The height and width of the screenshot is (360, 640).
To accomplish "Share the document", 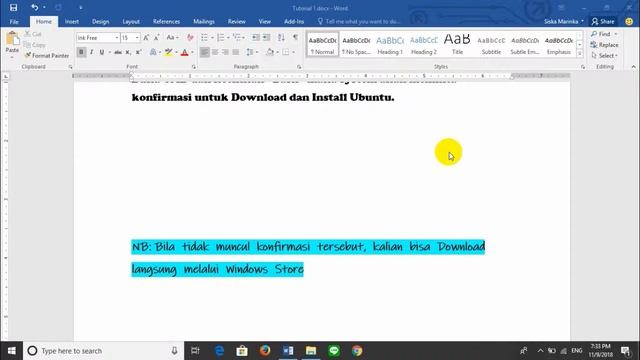I will point(603,21).
